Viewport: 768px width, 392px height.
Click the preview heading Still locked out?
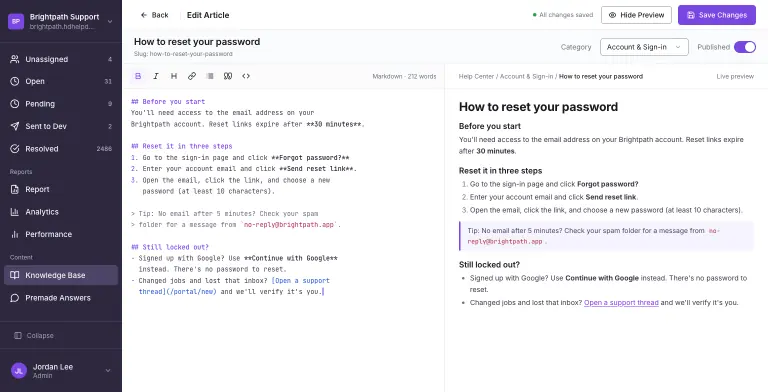pyautogui.click(x=489, y=265)
